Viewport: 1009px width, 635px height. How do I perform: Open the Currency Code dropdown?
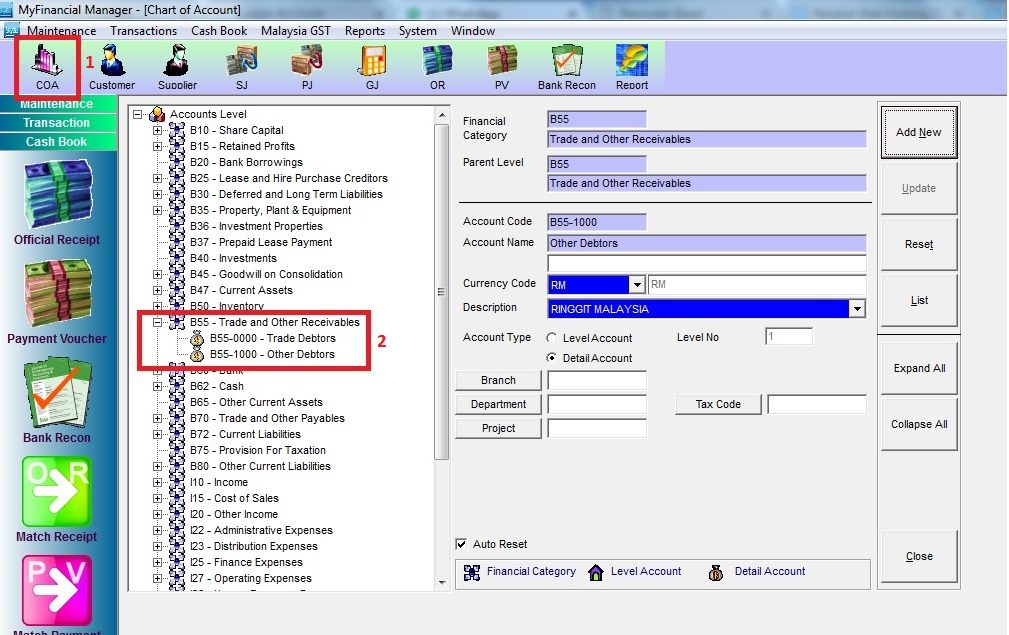636,285
